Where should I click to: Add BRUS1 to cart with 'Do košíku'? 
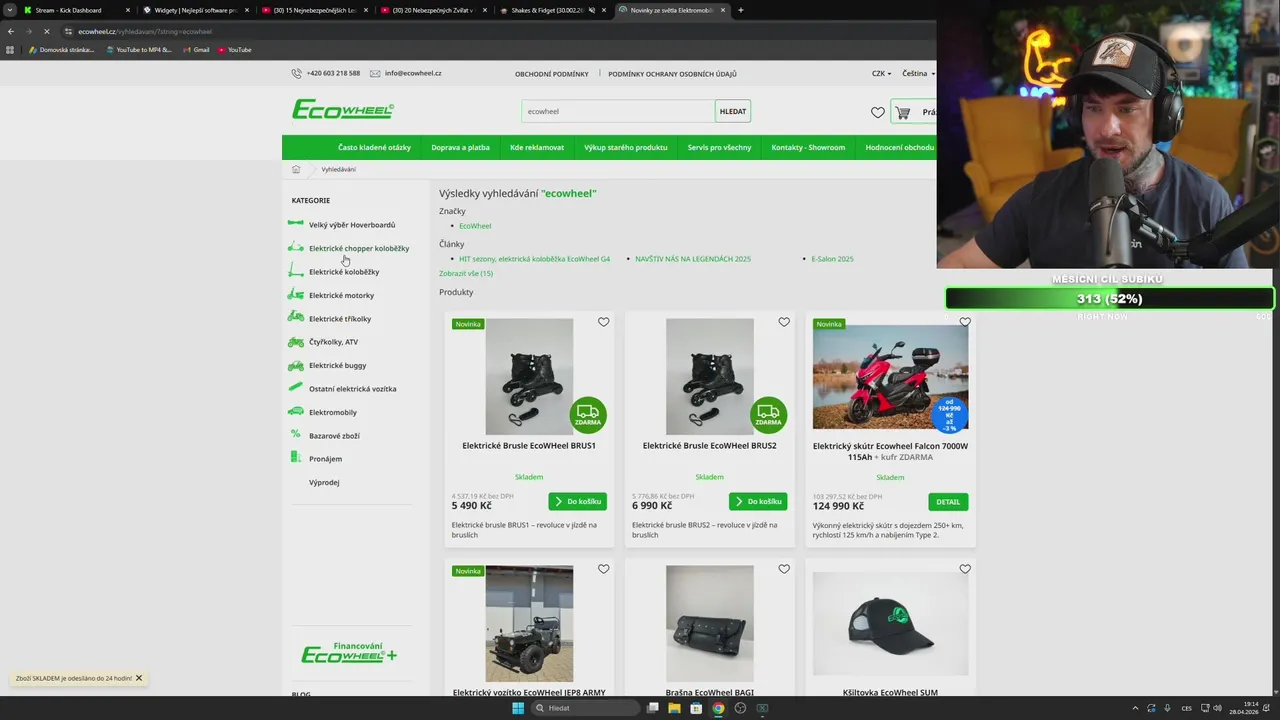(x=577, y=501)
